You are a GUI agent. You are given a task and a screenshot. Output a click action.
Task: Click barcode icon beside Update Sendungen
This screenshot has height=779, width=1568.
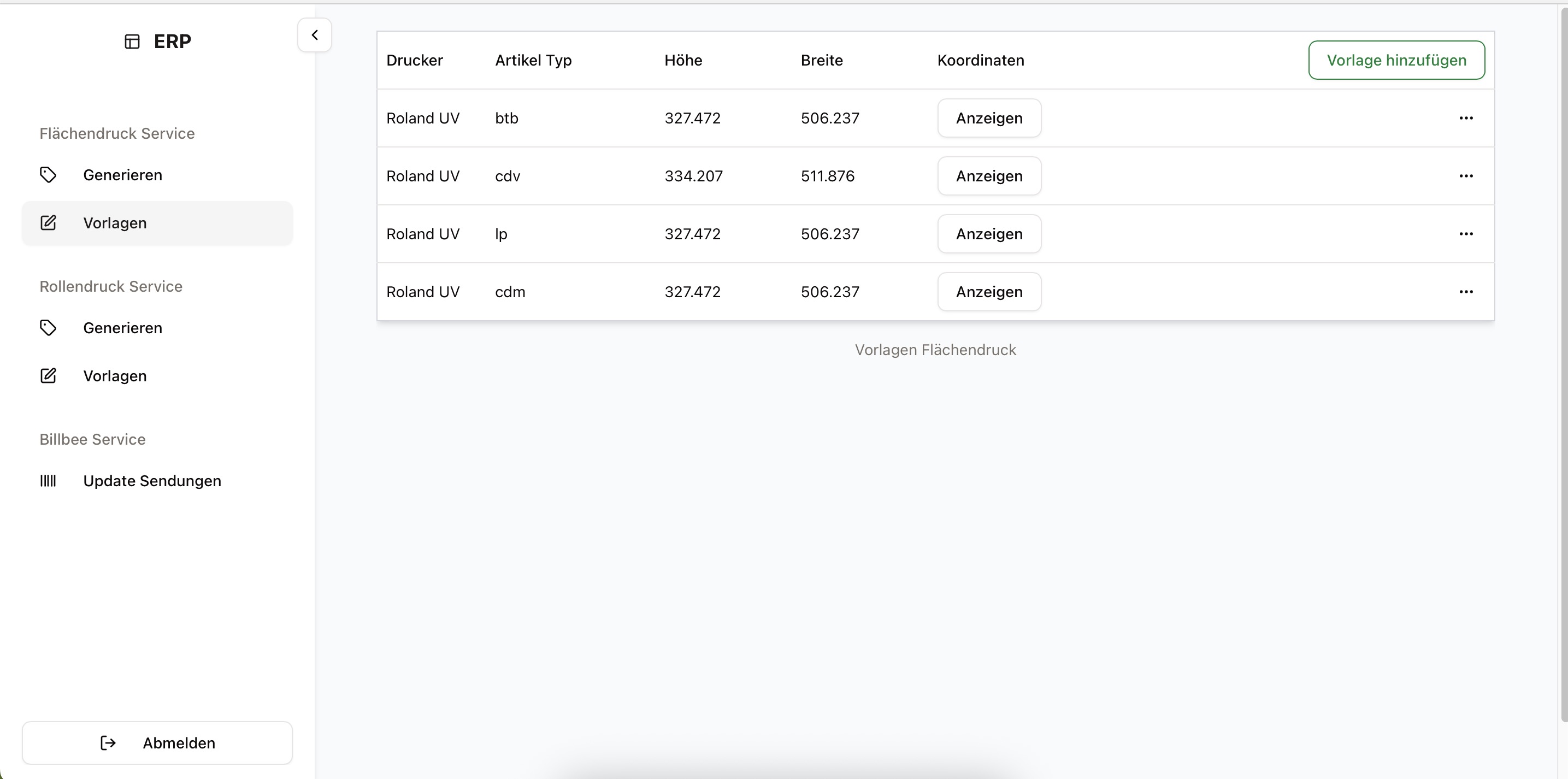[x=48, y=481]
